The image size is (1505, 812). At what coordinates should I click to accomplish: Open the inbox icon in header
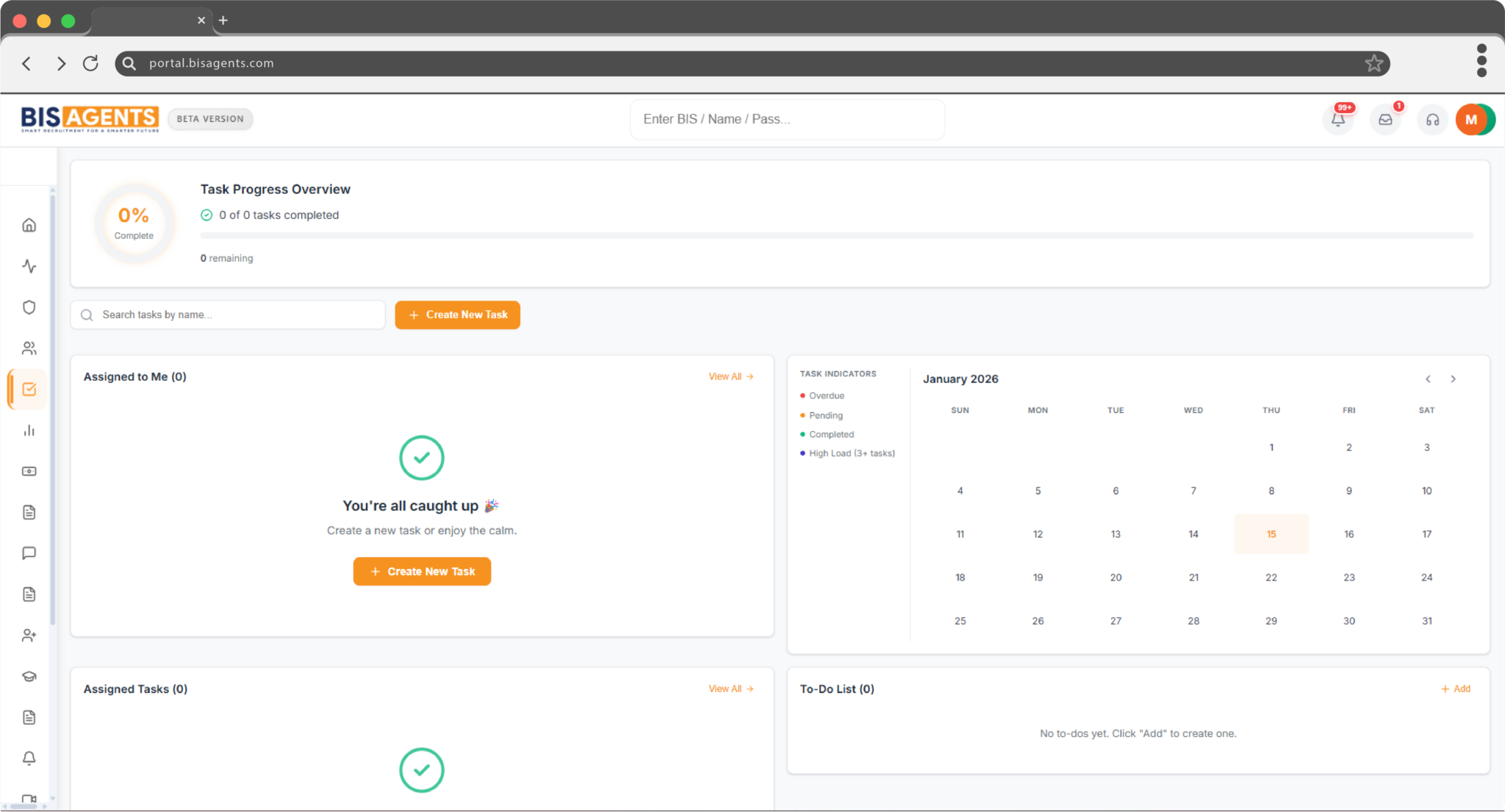coord(1385,119)
